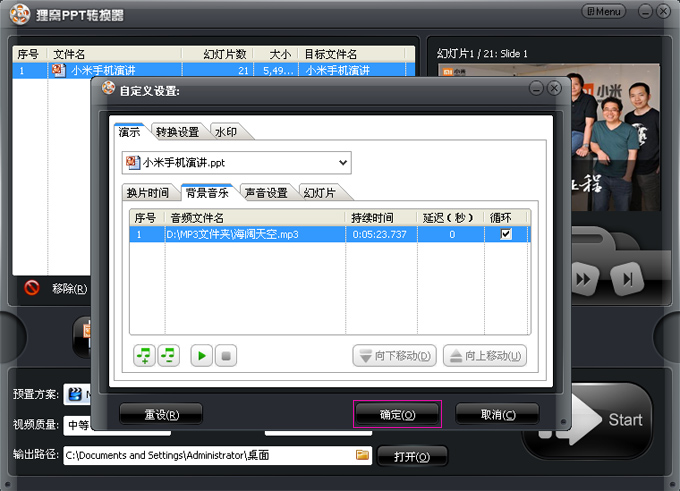Click the 取消 cancel button

click(x=497, y=414)
